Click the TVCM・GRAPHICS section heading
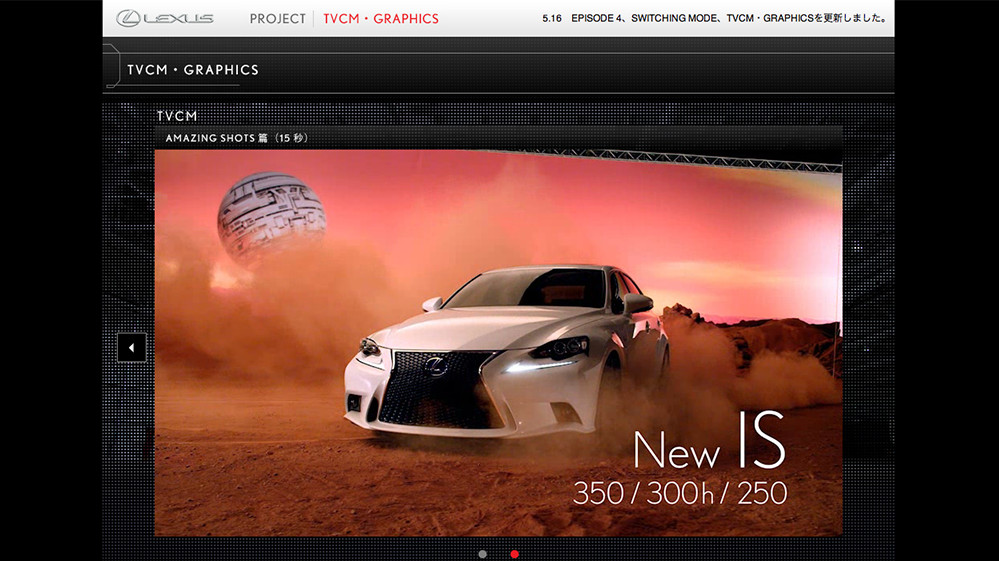The width and height of the screenshot is (999, 561). 193,70
